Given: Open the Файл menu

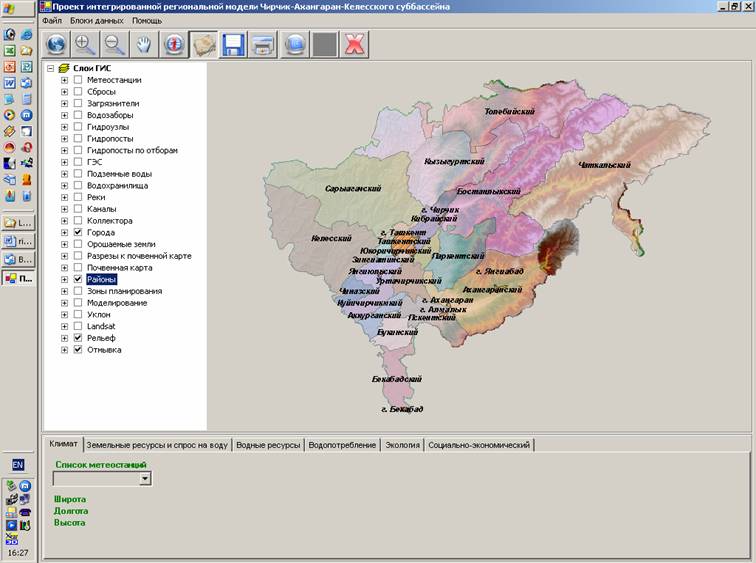Looking at the screenshot, I should pyautogui.click(x=52, y=21).
